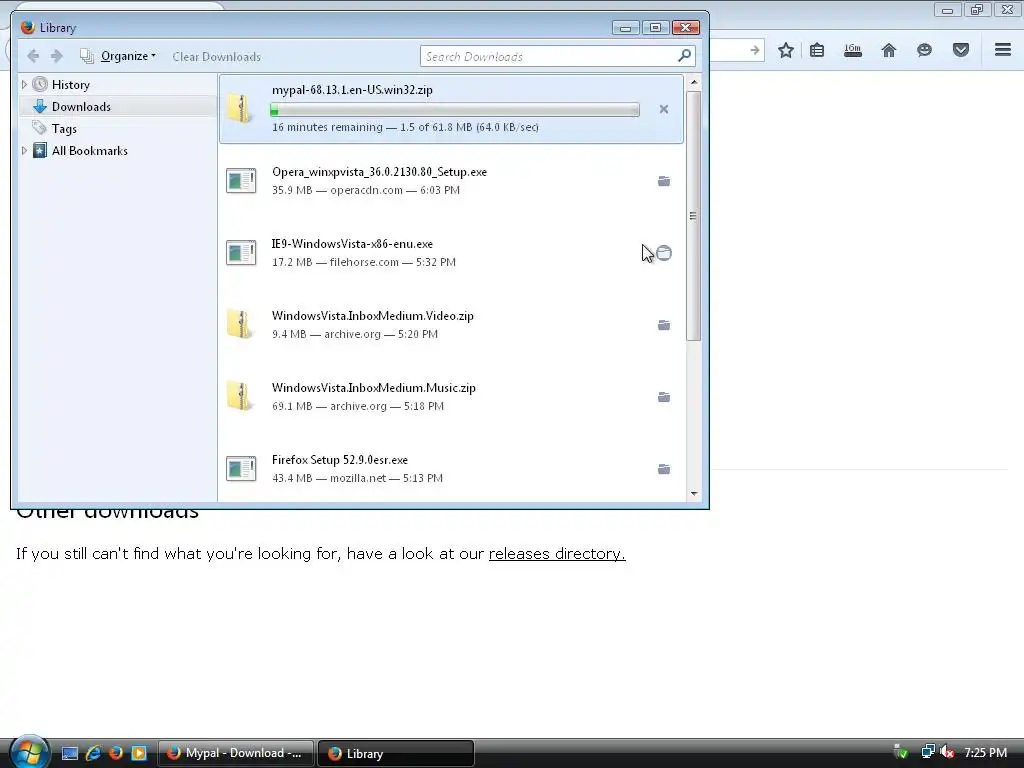Launch Windows Media Player from quick launch
Image resolution: width=1024 pixels, height=768 pixels.
(x=139, y=753)
